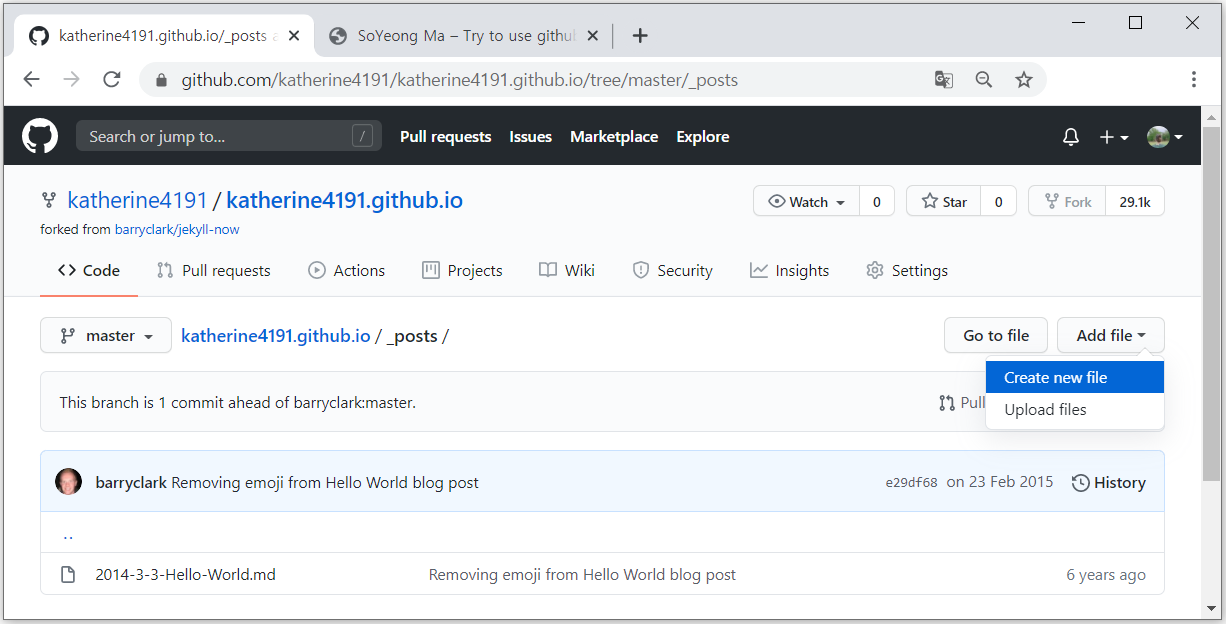Close the SoYeong Ma tab

coord(595,36)
